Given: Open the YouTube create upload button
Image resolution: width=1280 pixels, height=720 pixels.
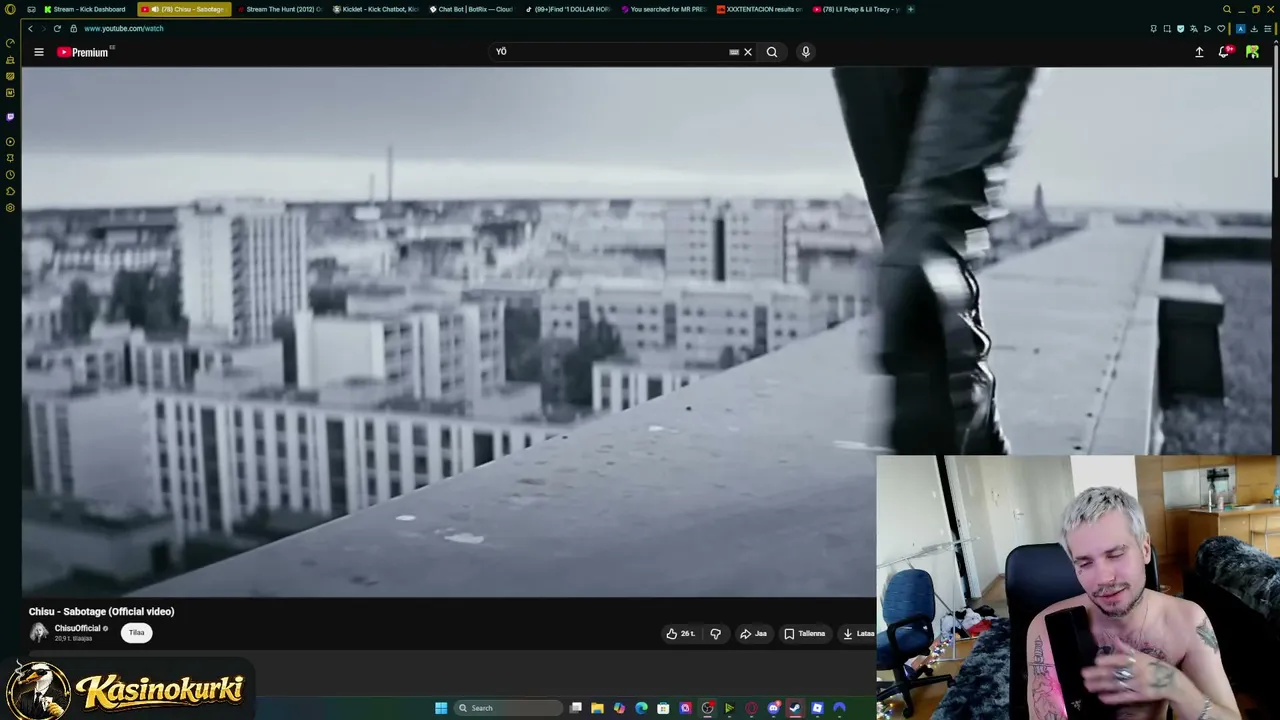Looking at the screenshot, I should (1199, 52).
